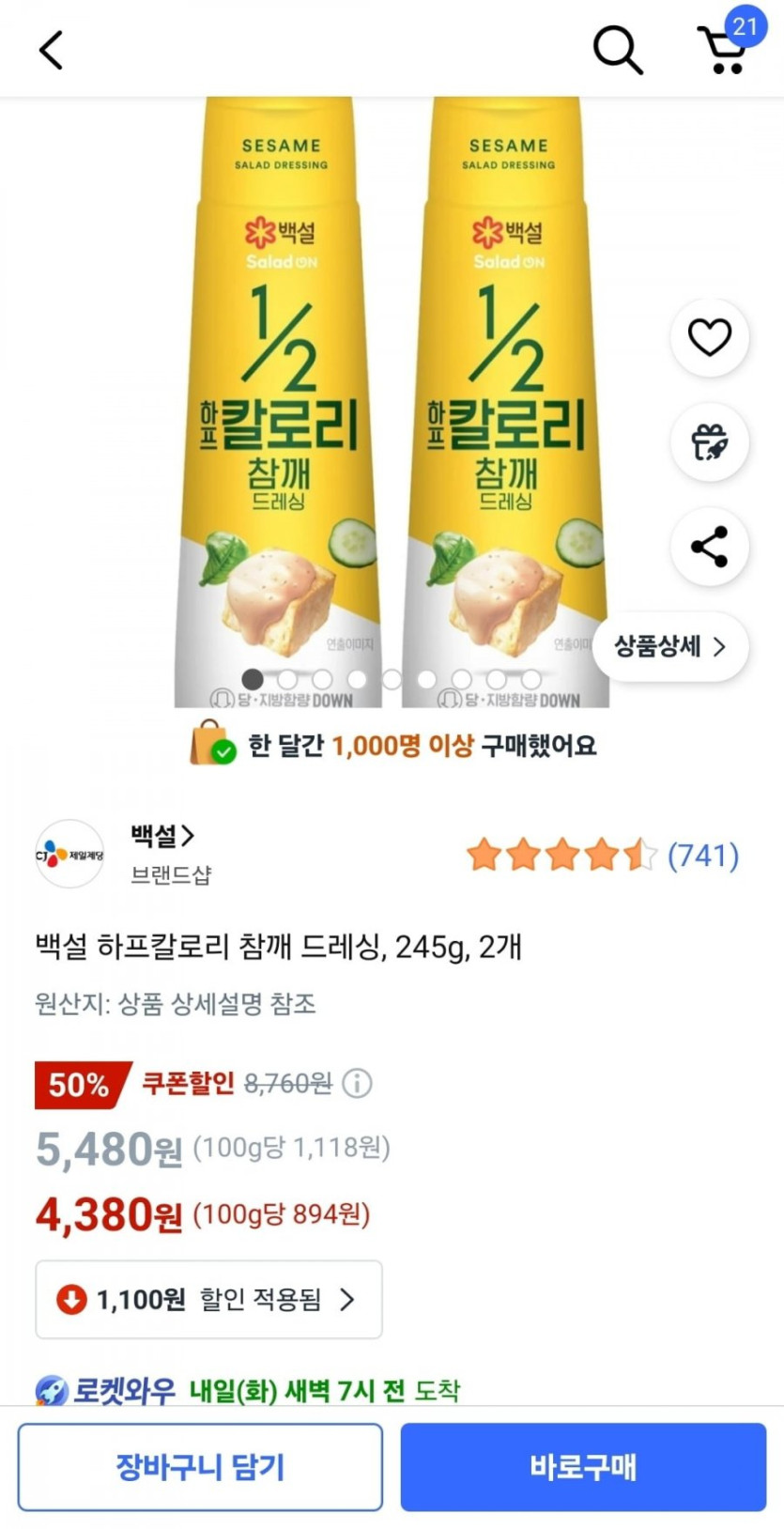Add product to wishlist with heart icon
784x1529 pixels.
click(x=709, y=337)
